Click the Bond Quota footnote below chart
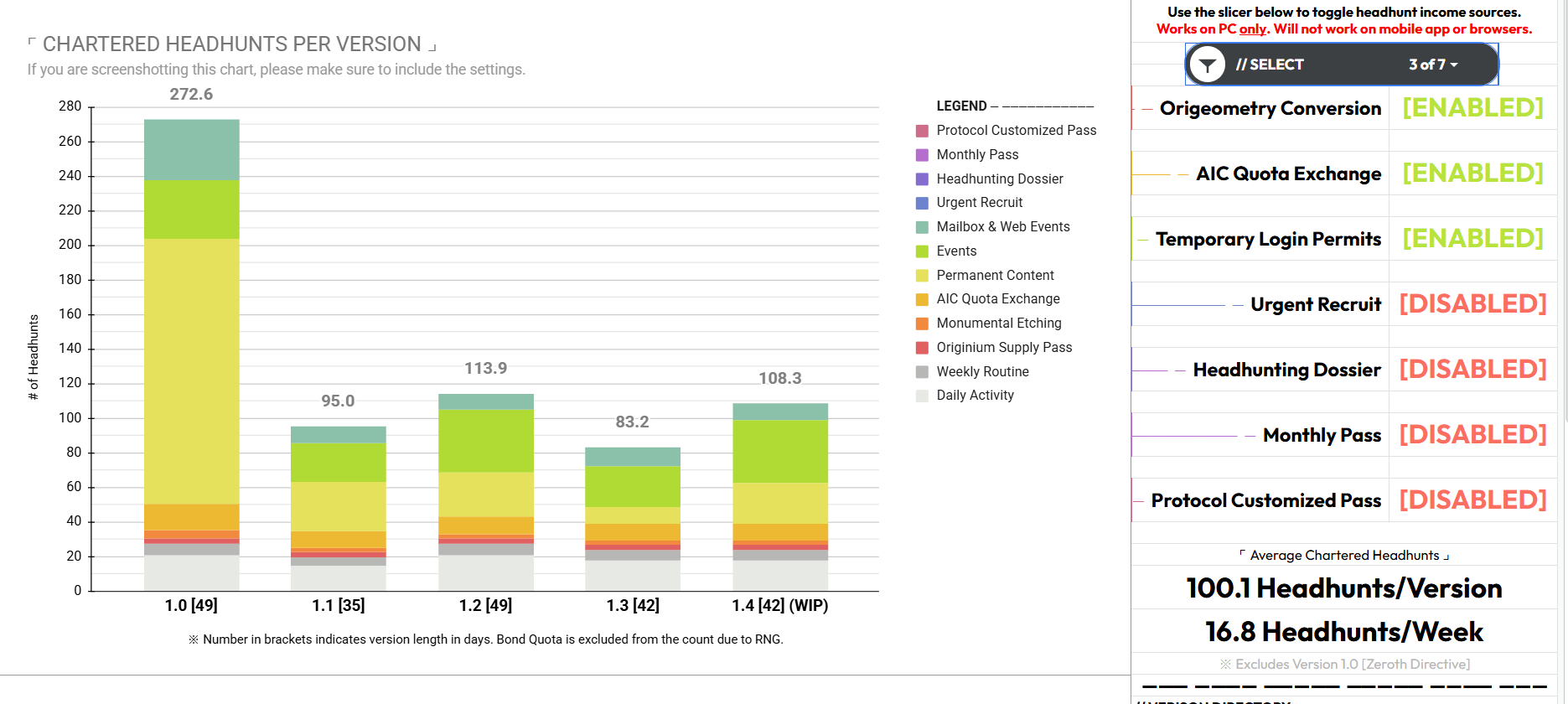The image size is (1568, 704). (x=486, y=639)
